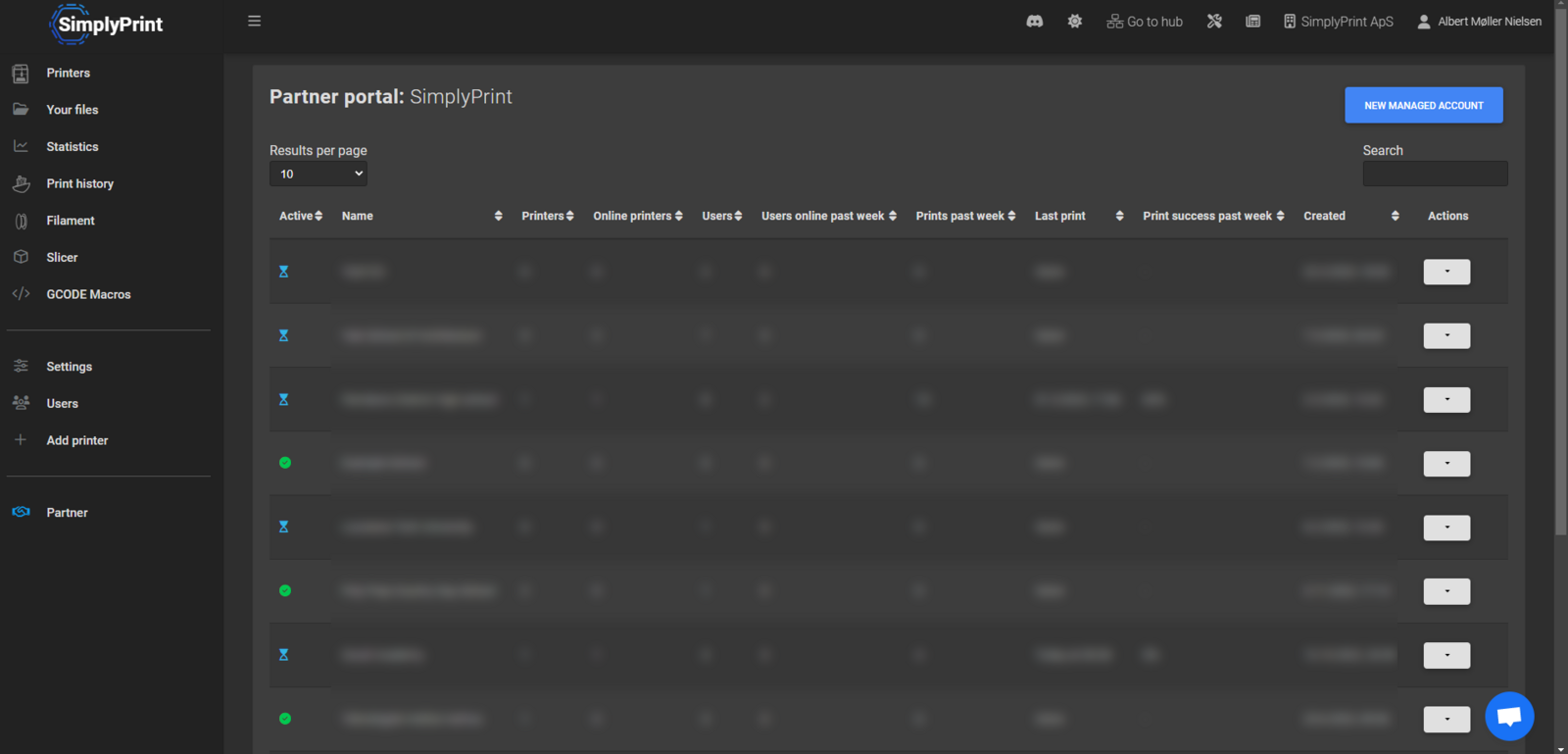Screen dimensions: 1568x754
Task: Open the live chat bubble
Action: pos(1509,716)
